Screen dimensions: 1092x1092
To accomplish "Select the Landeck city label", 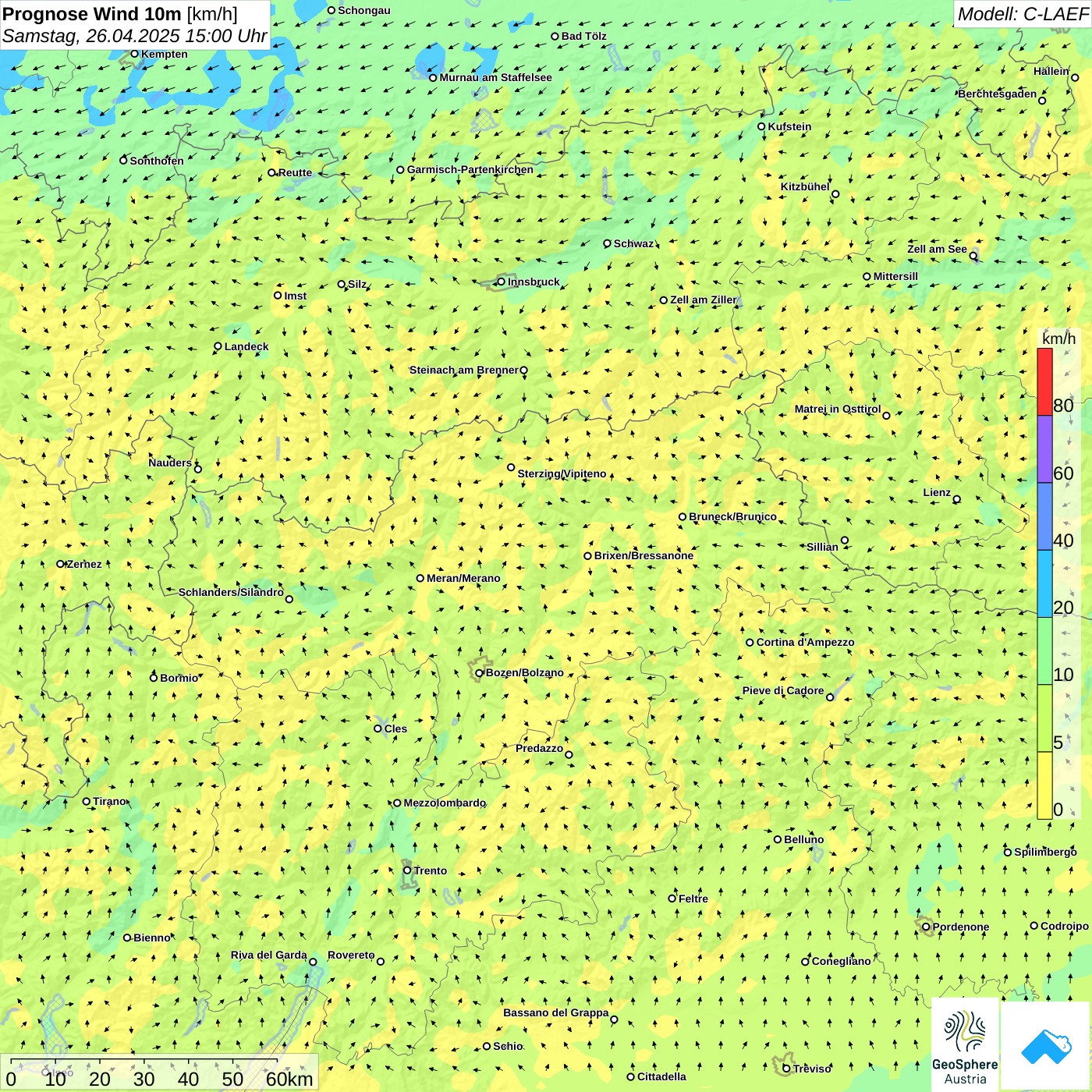I will click(246, 346).
